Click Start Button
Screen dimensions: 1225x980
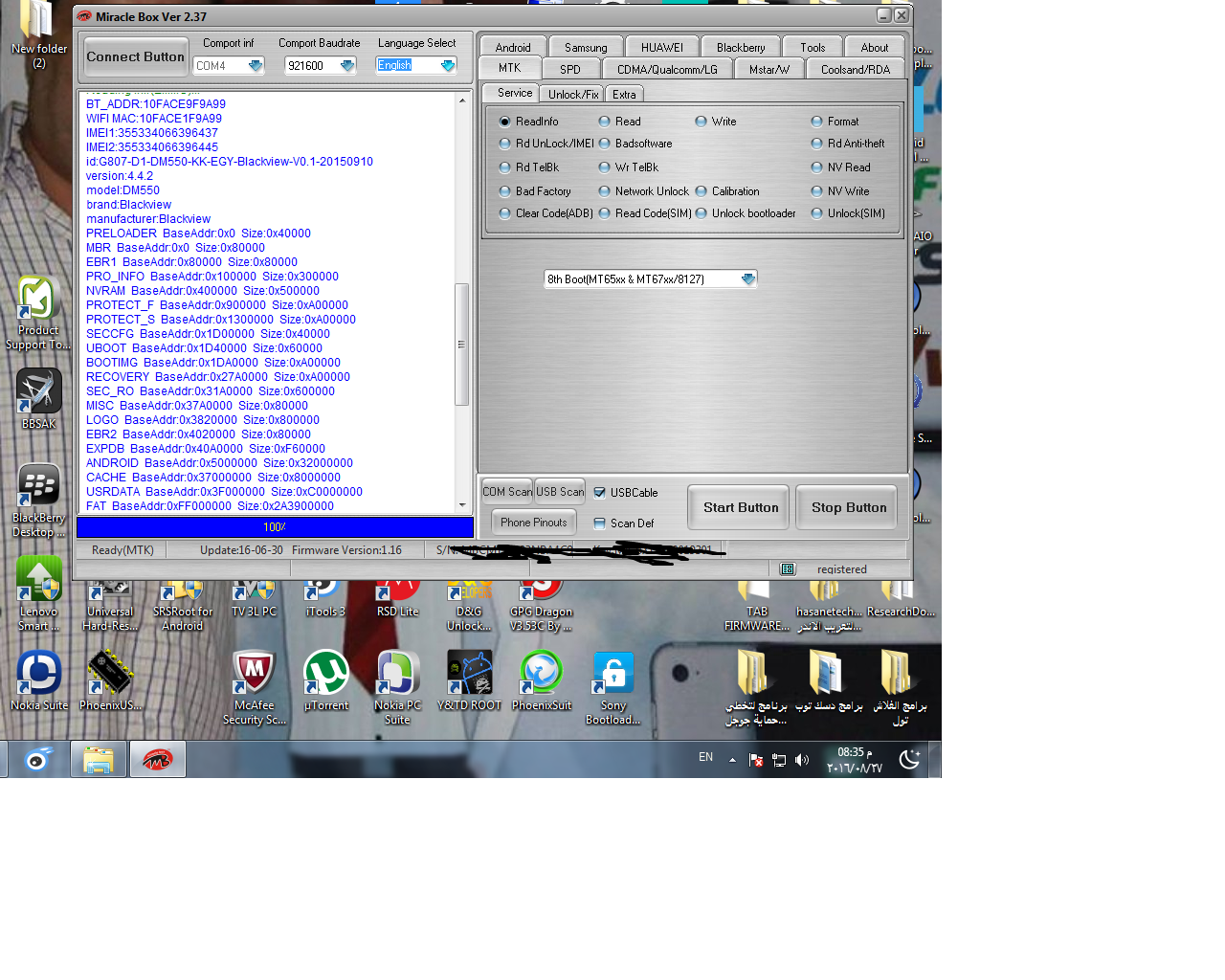coord(741,507)
